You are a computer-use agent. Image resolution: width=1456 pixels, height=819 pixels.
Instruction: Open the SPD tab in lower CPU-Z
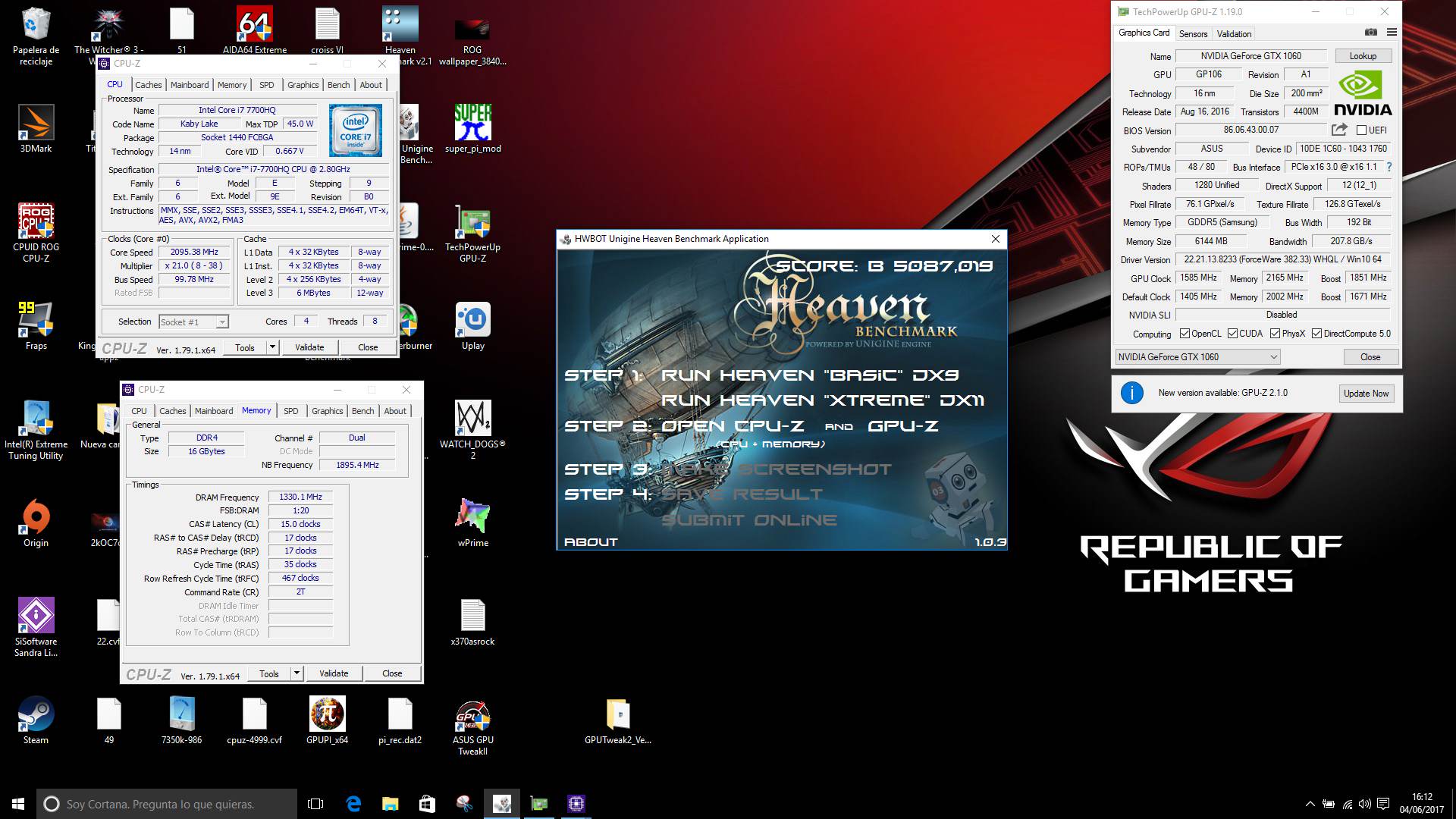click(291, 411)
